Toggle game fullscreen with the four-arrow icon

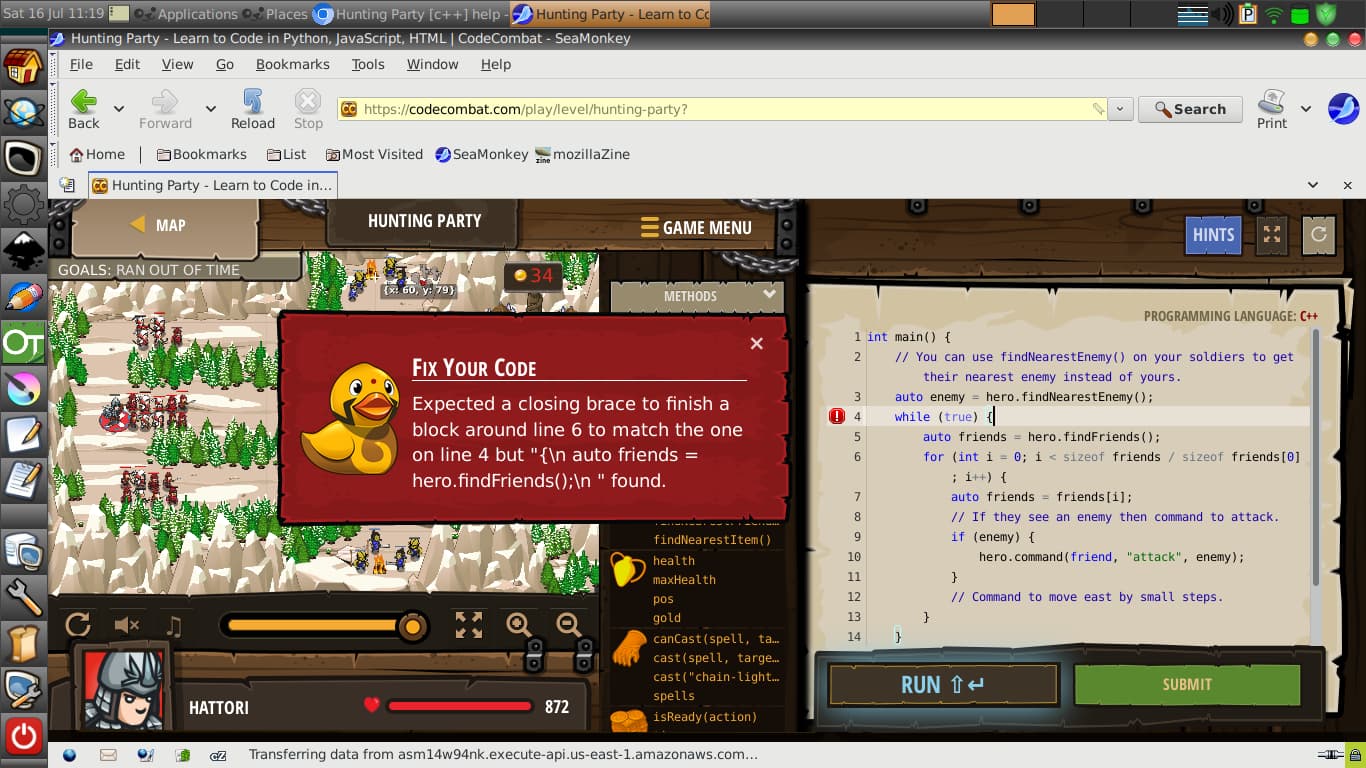click(469, 625)
